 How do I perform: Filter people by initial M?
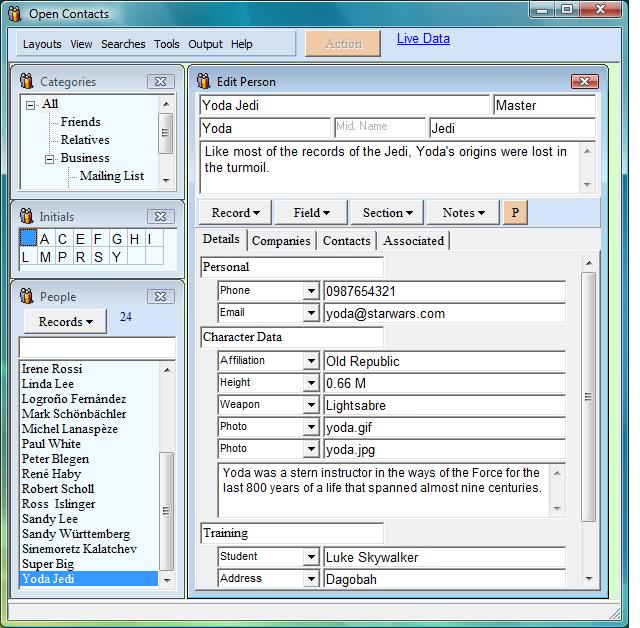pos(45,257)
